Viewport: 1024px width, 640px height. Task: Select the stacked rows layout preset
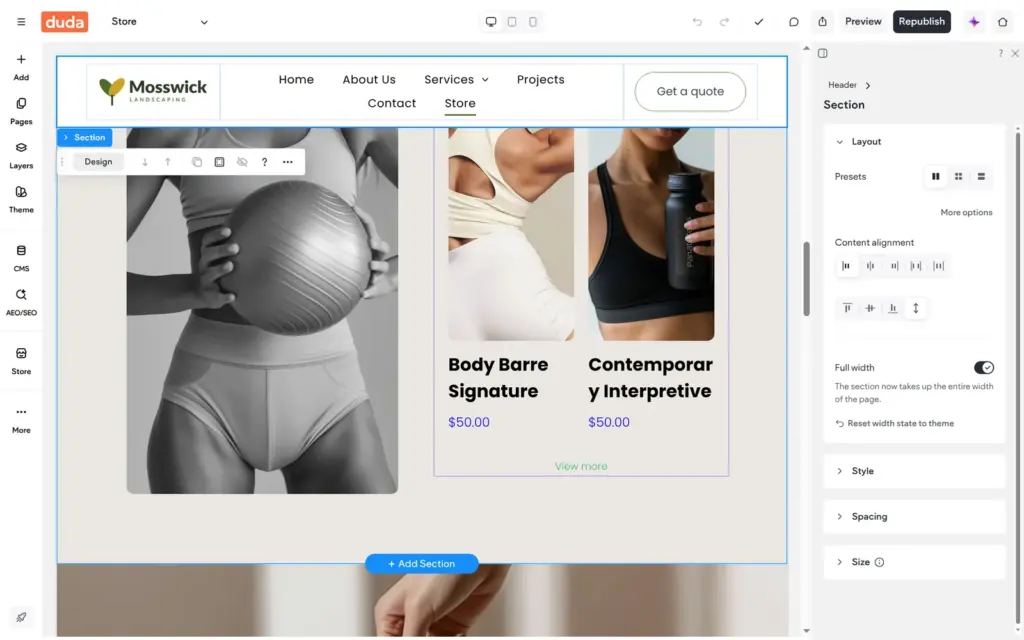coord(981,176)
